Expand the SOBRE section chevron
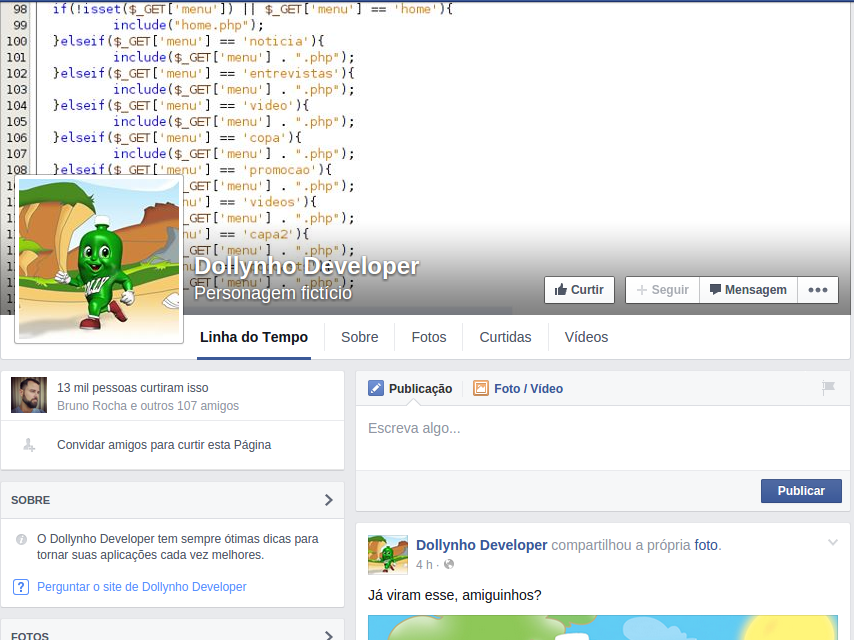The height and width of the screenshot is (640, 854). [328, 500]
